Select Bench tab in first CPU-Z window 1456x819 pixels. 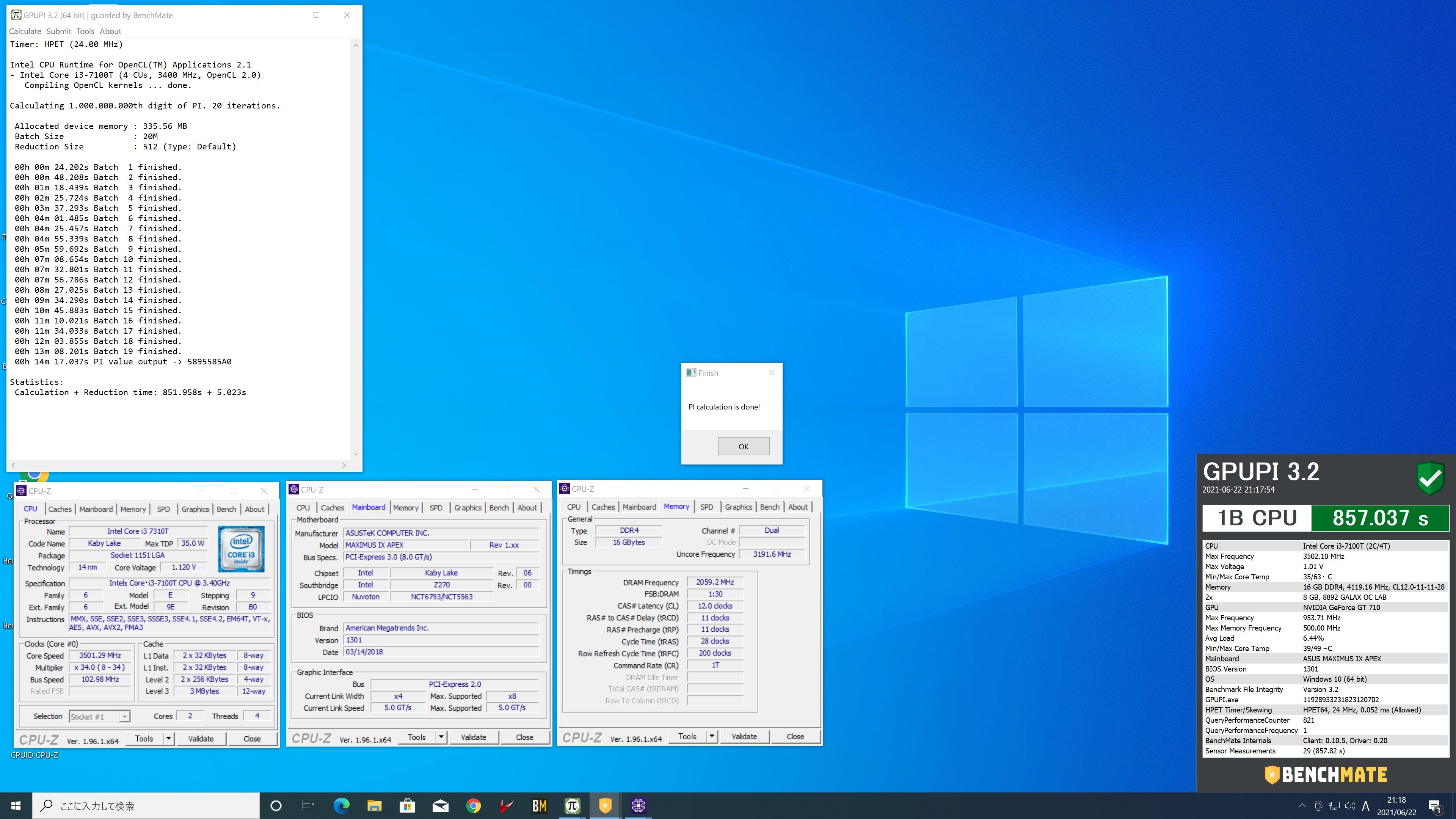coord(227,509)
